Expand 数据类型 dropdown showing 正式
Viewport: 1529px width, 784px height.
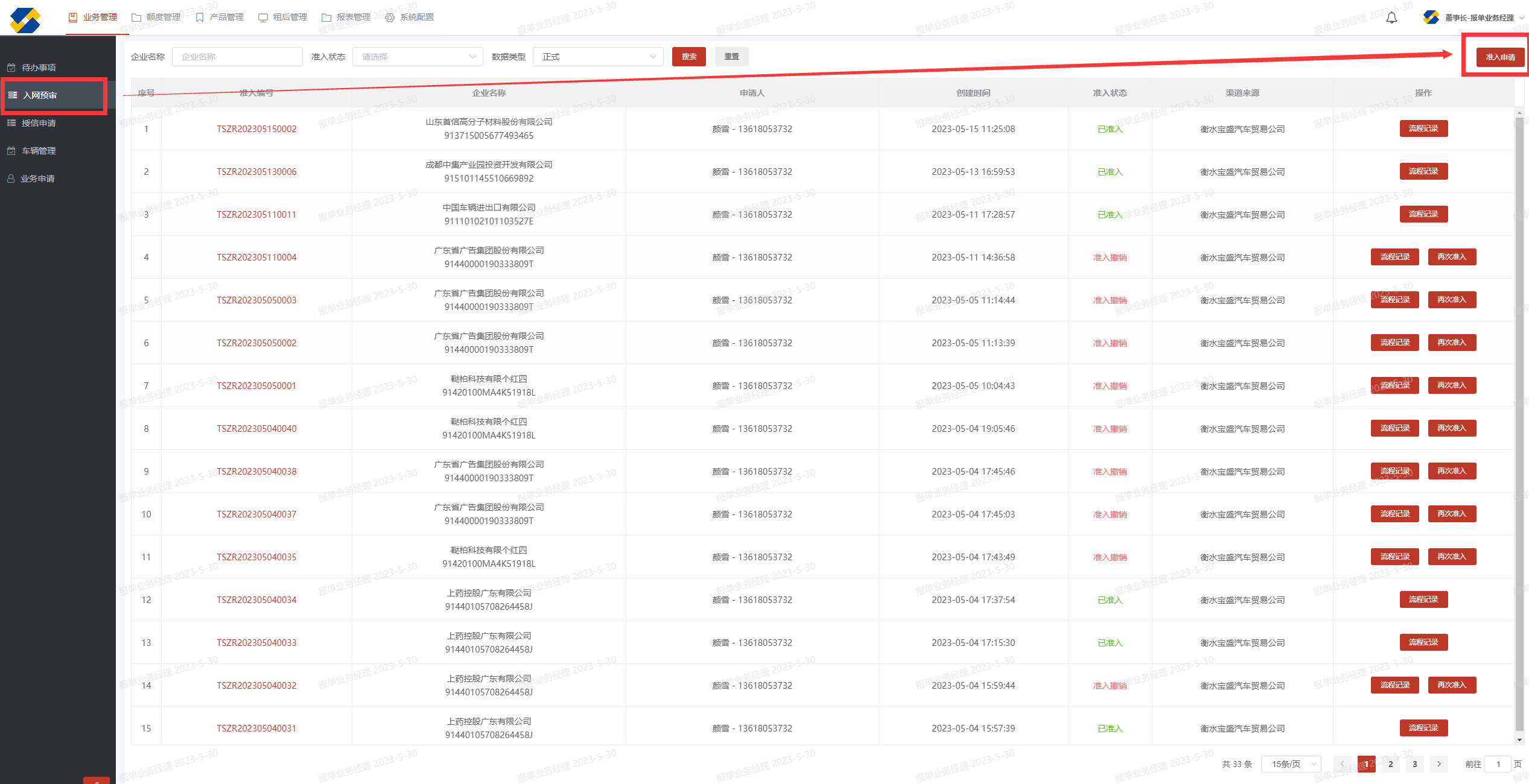coord(597,57)
